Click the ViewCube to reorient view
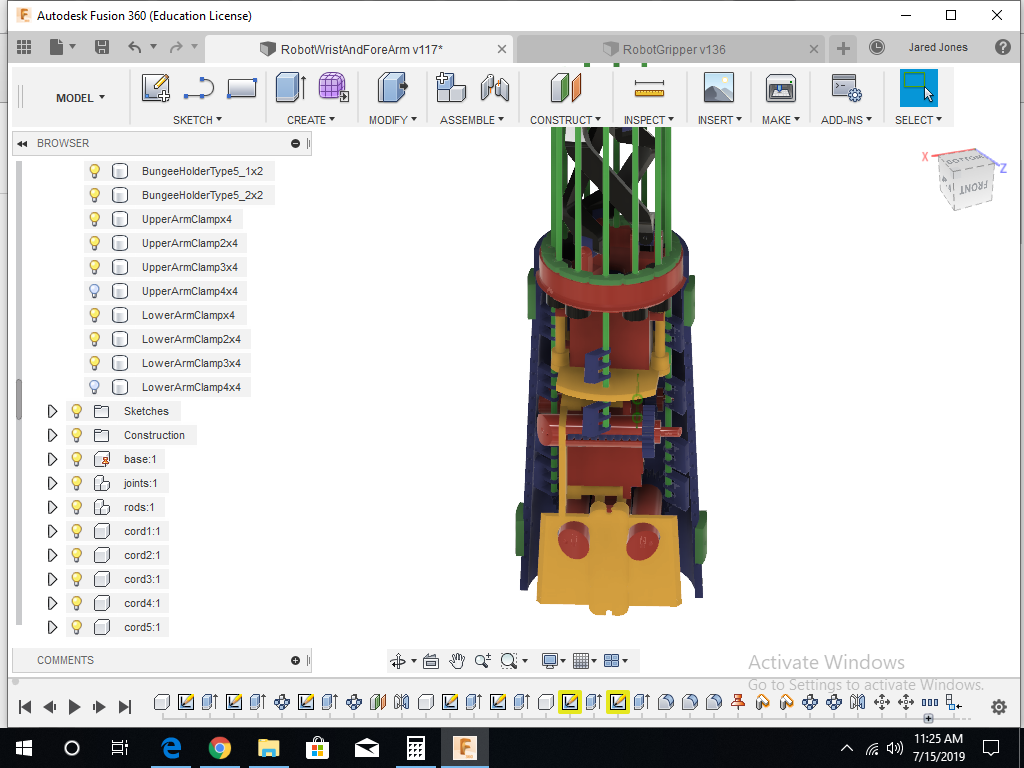Screen dimensions: 1024x768 968,179
